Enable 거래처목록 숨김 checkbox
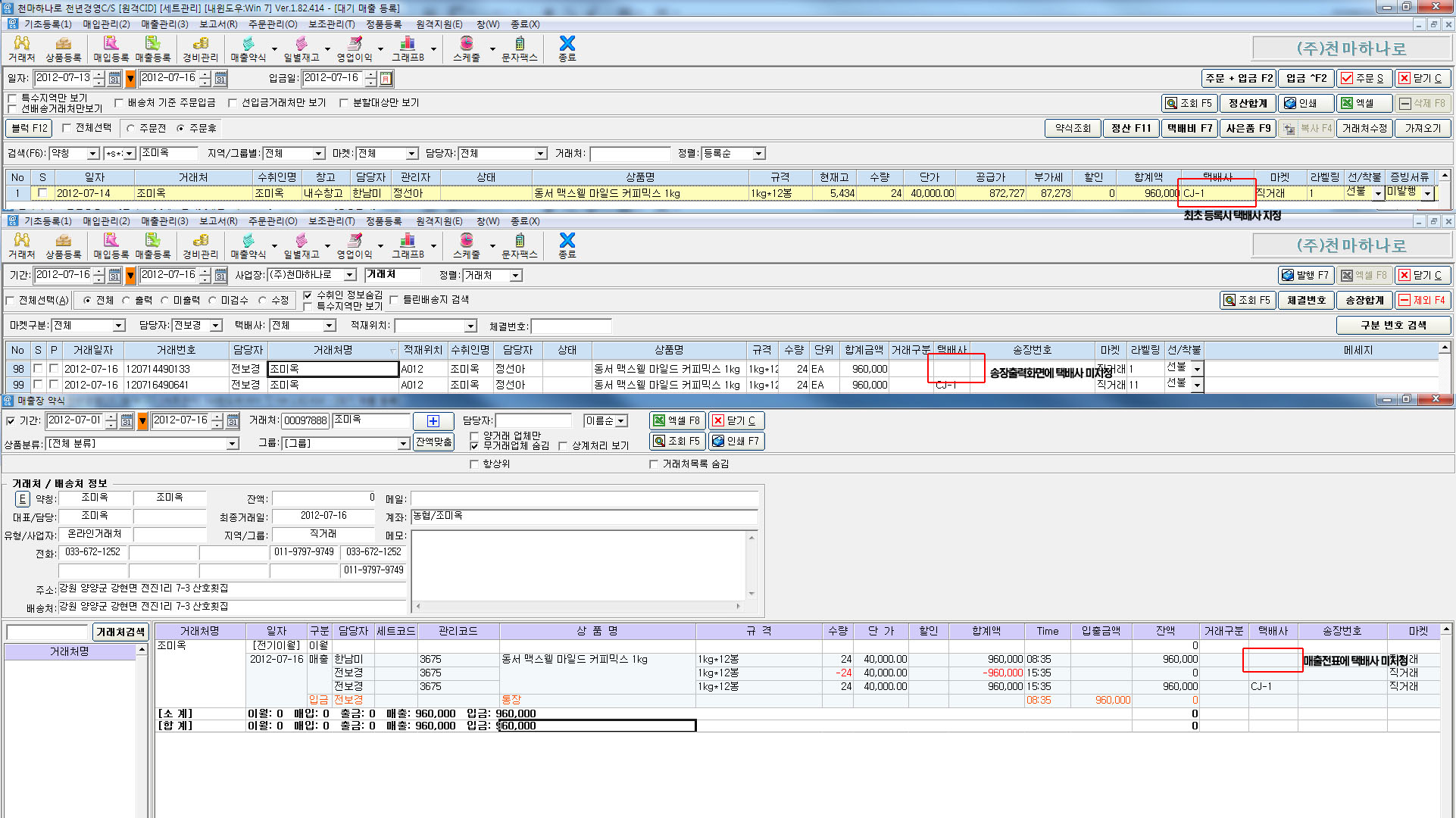Viewport: 1456px width, 818px height. pos(654,464)
